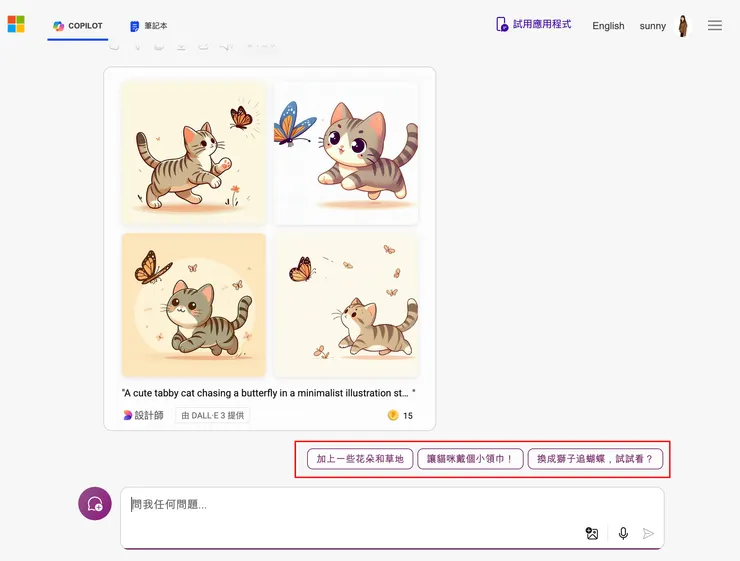Viewport: 740px width, 561px height.
Task: Open the cat with blue butterfly image
Action: pos(346,153)
